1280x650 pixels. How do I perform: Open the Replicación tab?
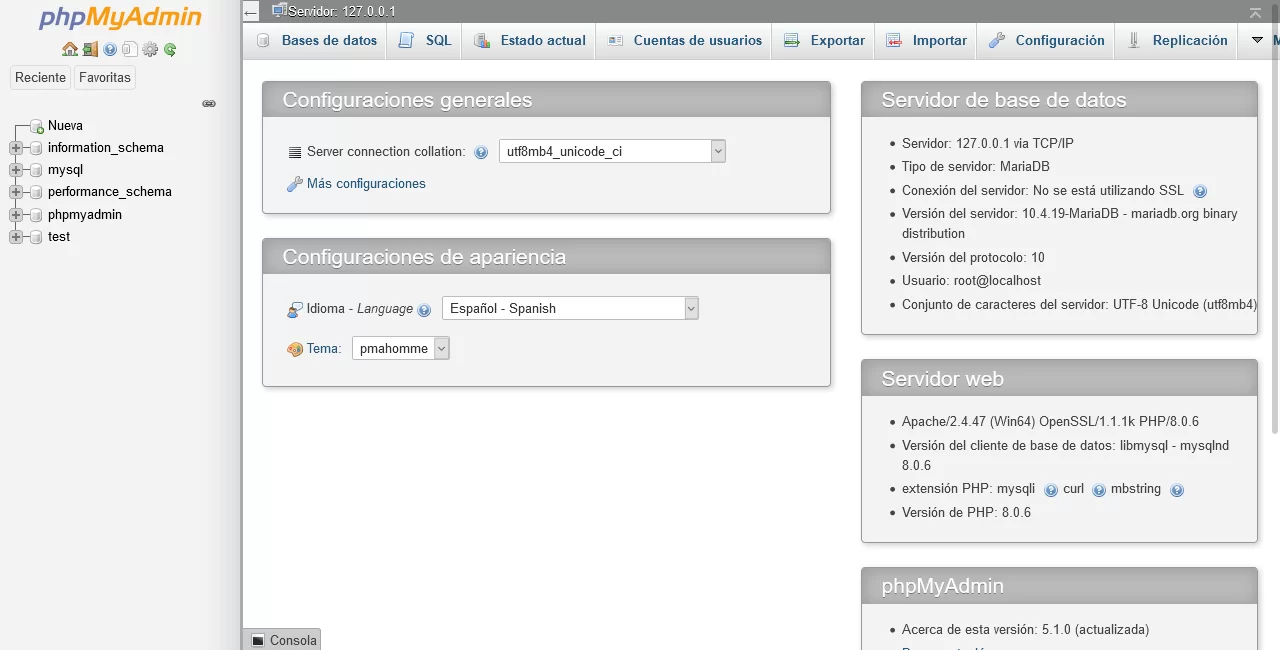(x=1177, y=41)
